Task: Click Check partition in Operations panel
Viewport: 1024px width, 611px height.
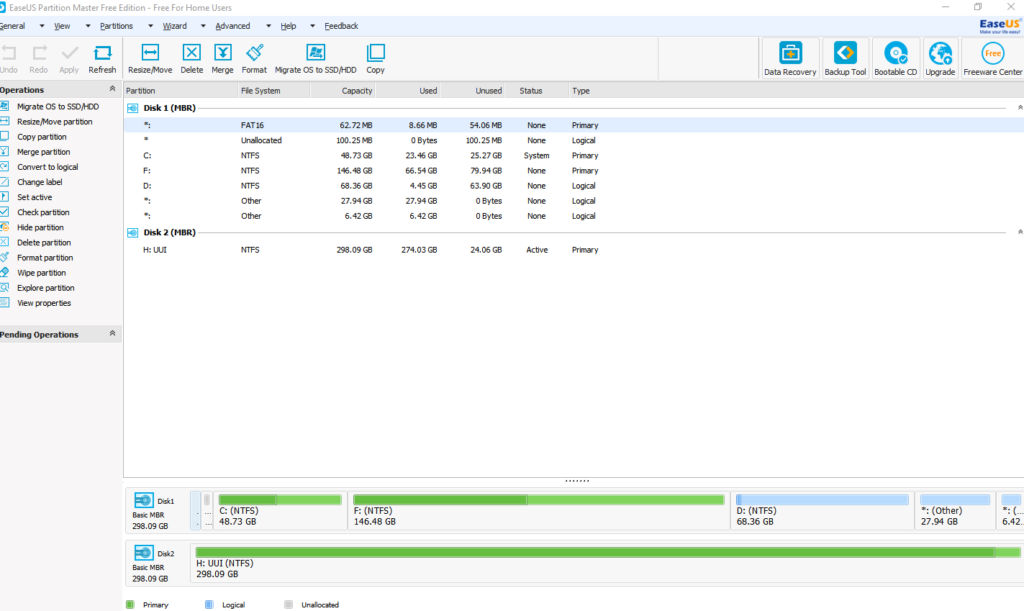Action: 42,212
